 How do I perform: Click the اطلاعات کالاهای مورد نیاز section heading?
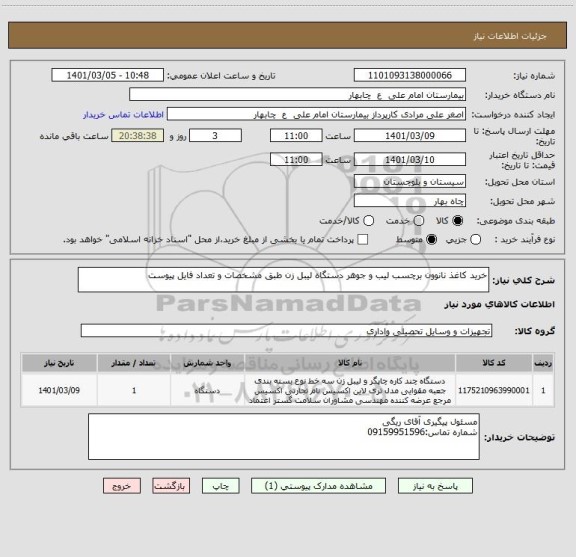pyautogui.click(x=499, y=305)
